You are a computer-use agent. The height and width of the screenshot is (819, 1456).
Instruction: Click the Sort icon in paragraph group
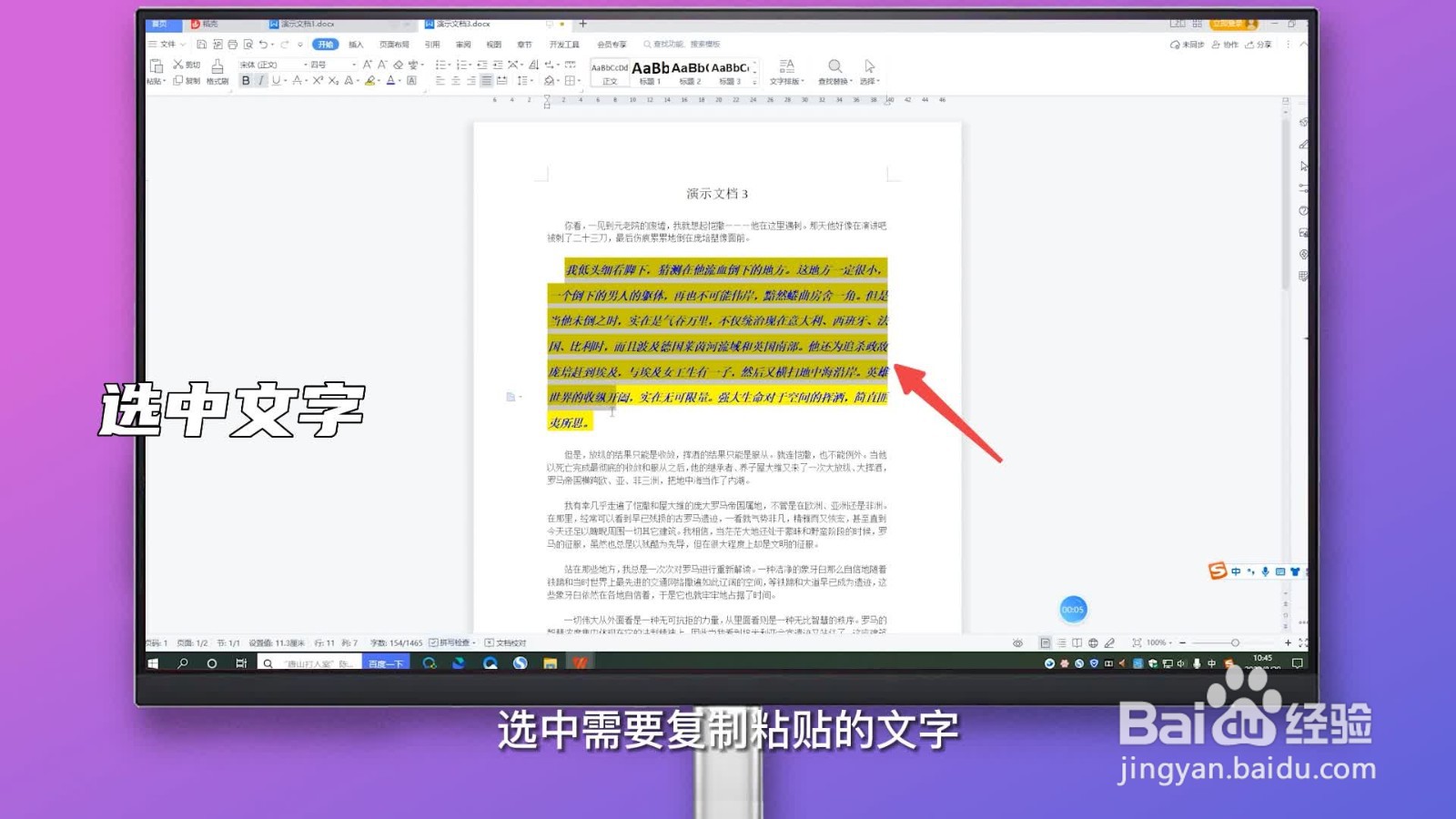(534, 65)
